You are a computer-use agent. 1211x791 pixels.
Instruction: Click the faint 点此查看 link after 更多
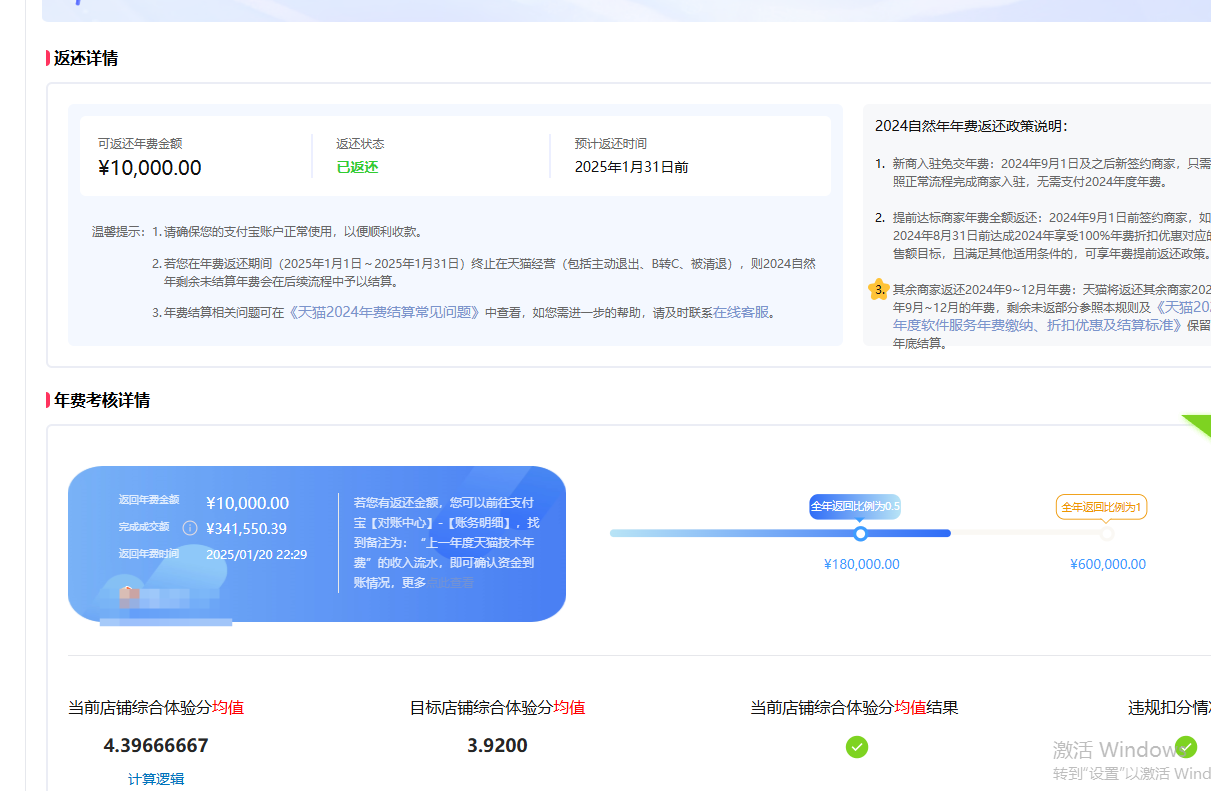452,582
